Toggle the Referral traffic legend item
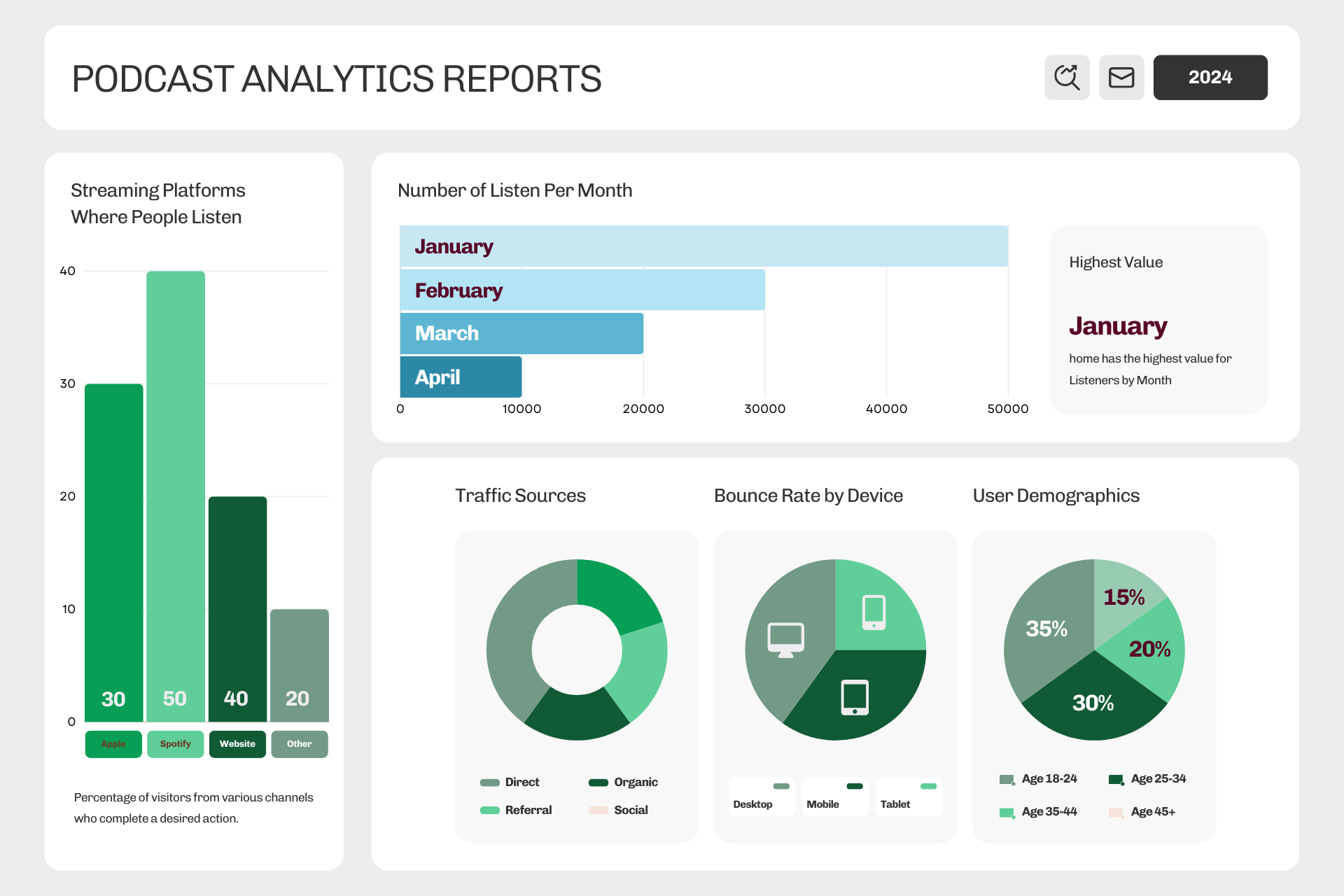1344x896 pixels. (x=516, y=810)
